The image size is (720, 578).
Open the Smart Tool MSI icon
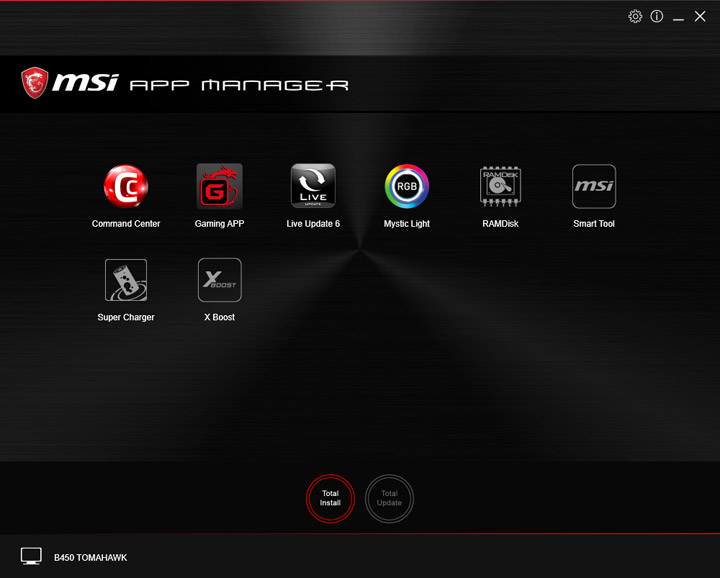(x=594, y=186)
